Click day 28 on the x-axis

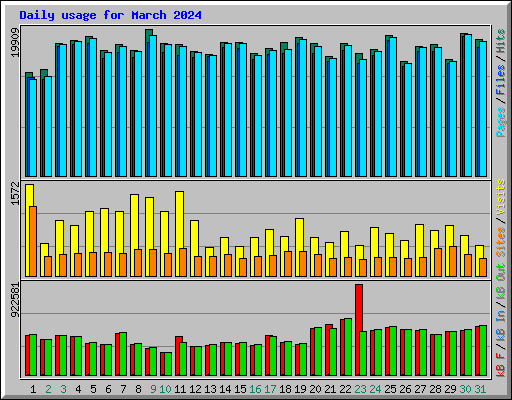click(435, 389)
